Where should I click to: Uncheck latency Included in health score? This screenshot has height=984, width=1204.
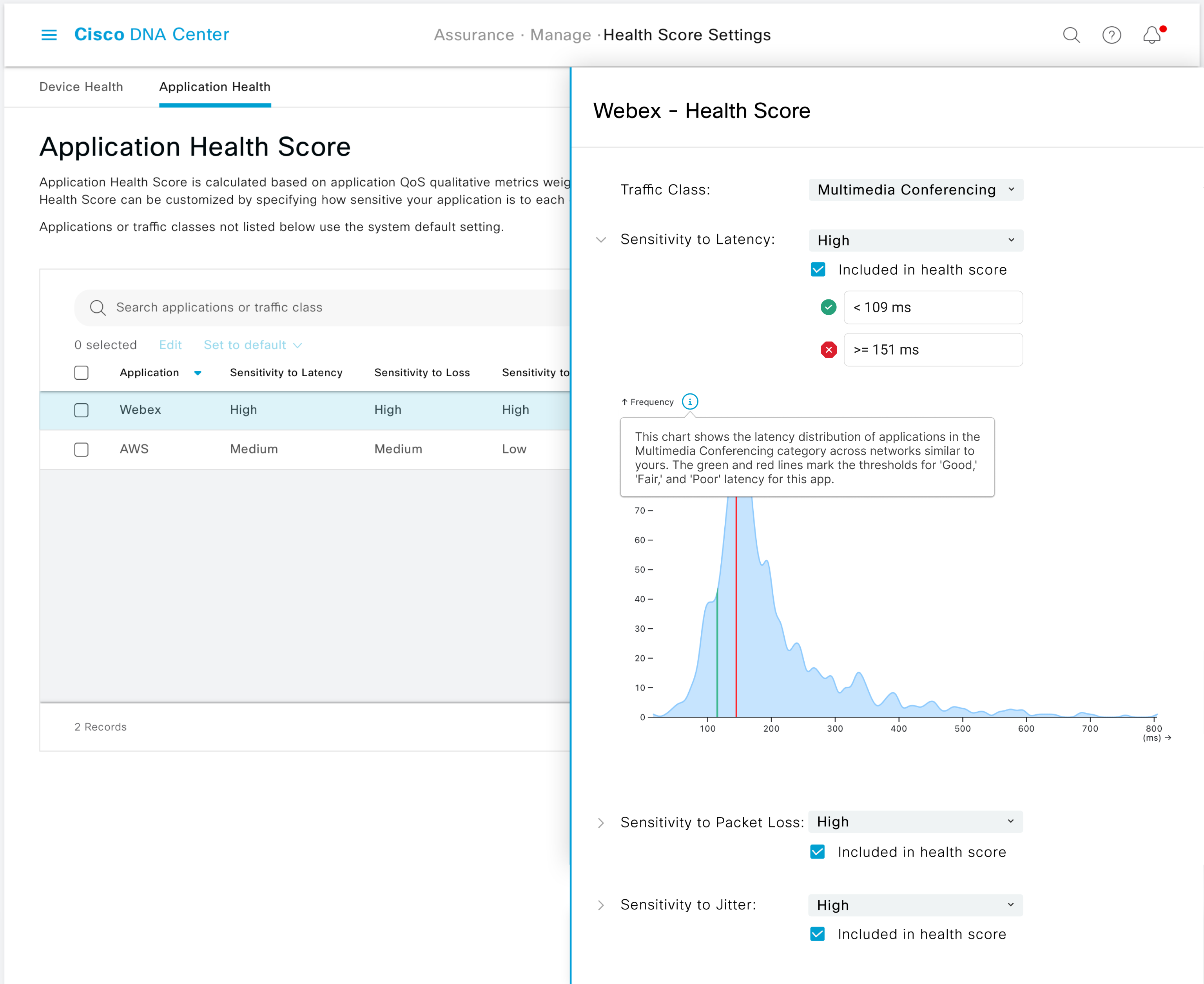[x=818, y=270]
